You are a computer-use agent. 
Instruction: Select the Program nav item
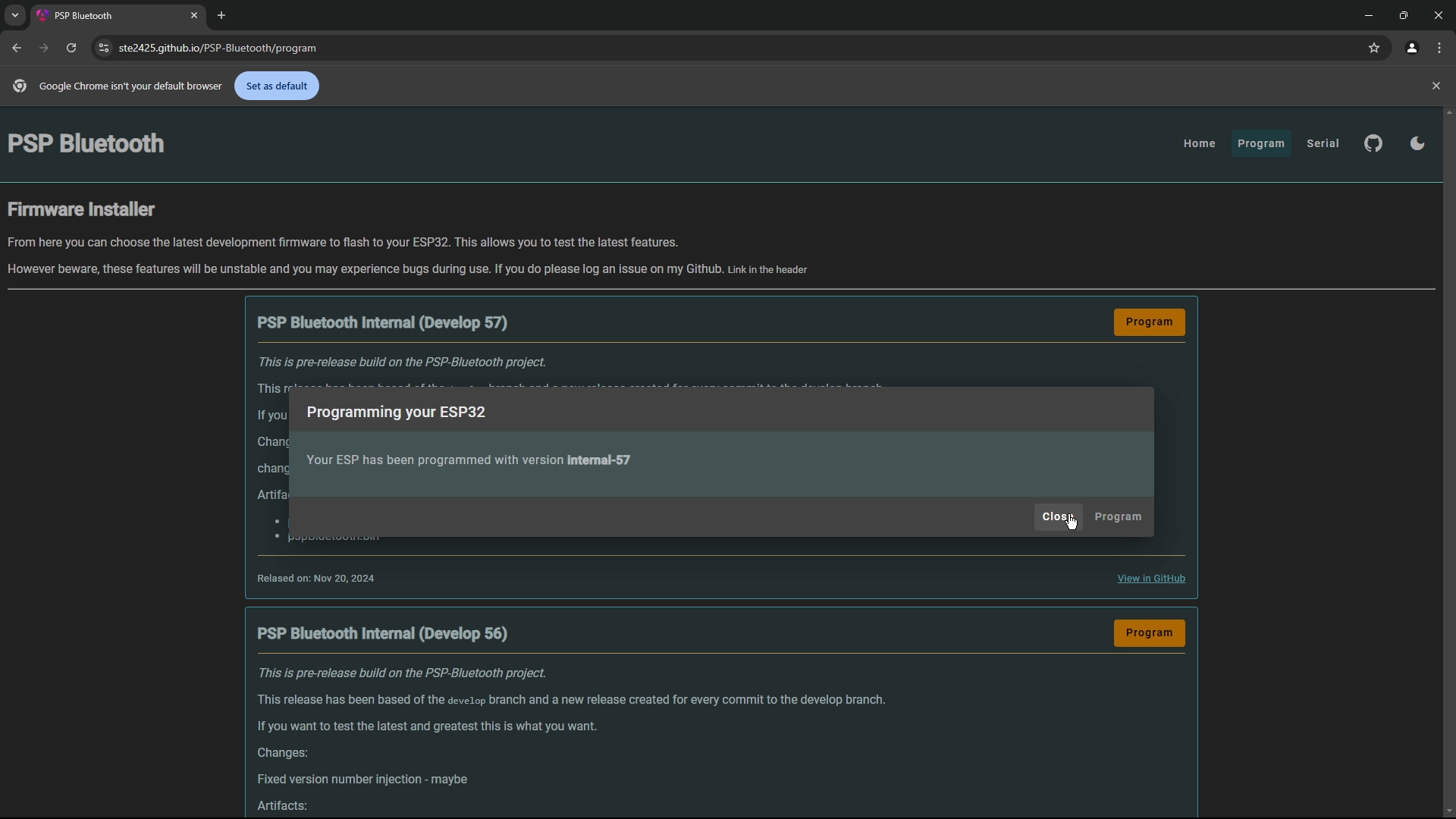click(x=1260, y=143)
